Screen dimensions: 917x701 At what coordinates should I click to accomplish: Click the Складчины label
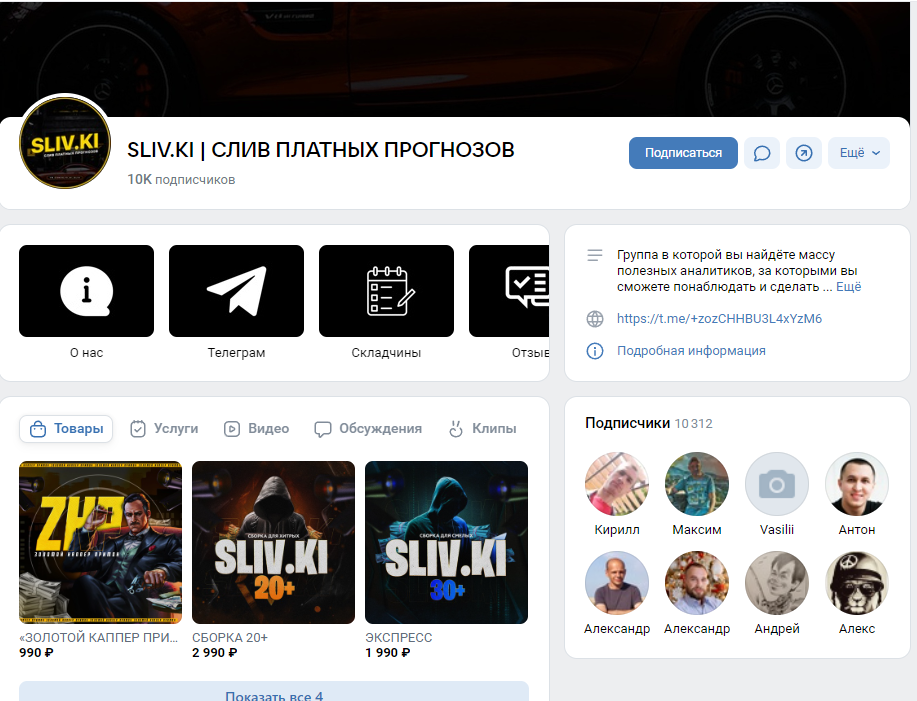pos(386,353)
